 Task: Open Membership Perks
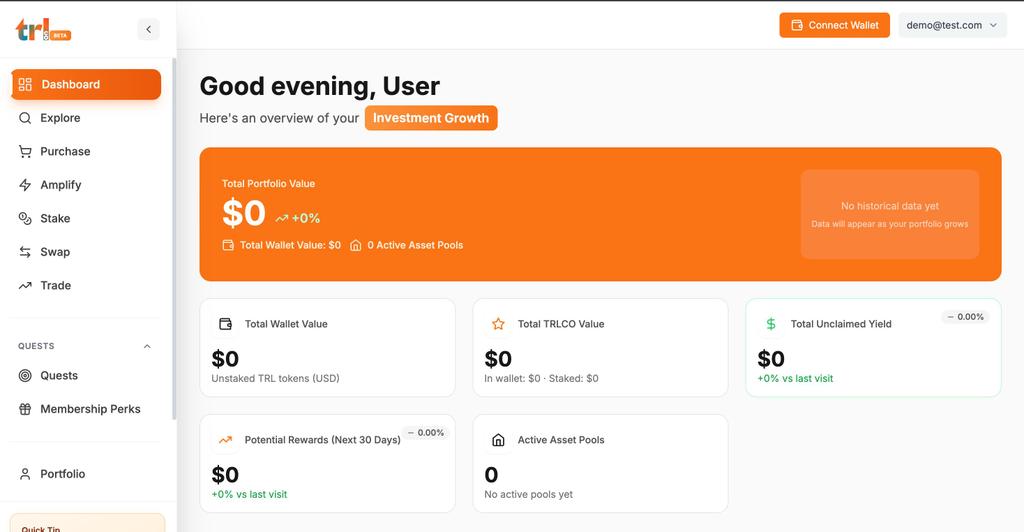click(x=86, y=409)
